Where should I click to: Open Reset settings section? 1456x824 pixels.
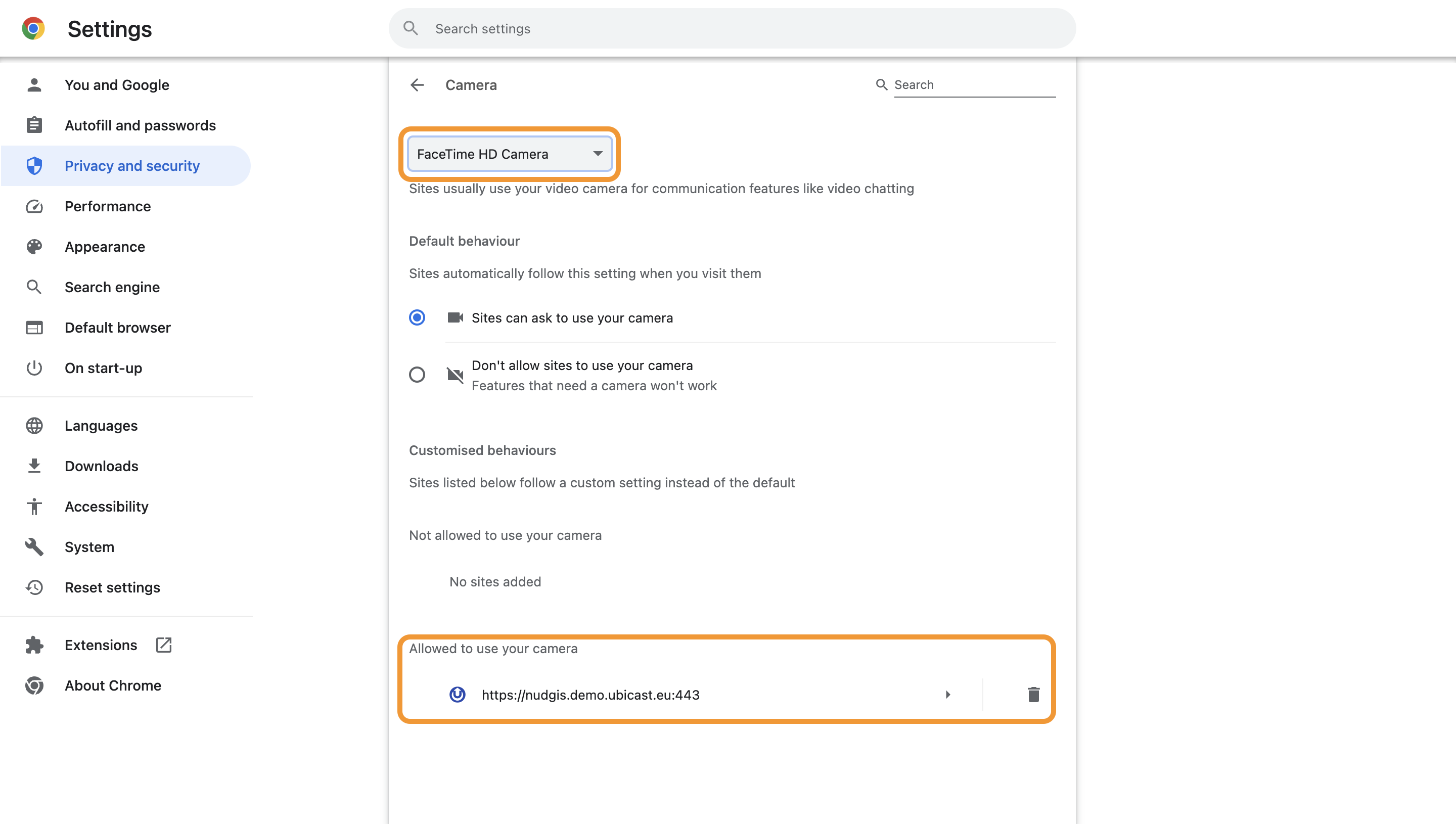point(125,587)
